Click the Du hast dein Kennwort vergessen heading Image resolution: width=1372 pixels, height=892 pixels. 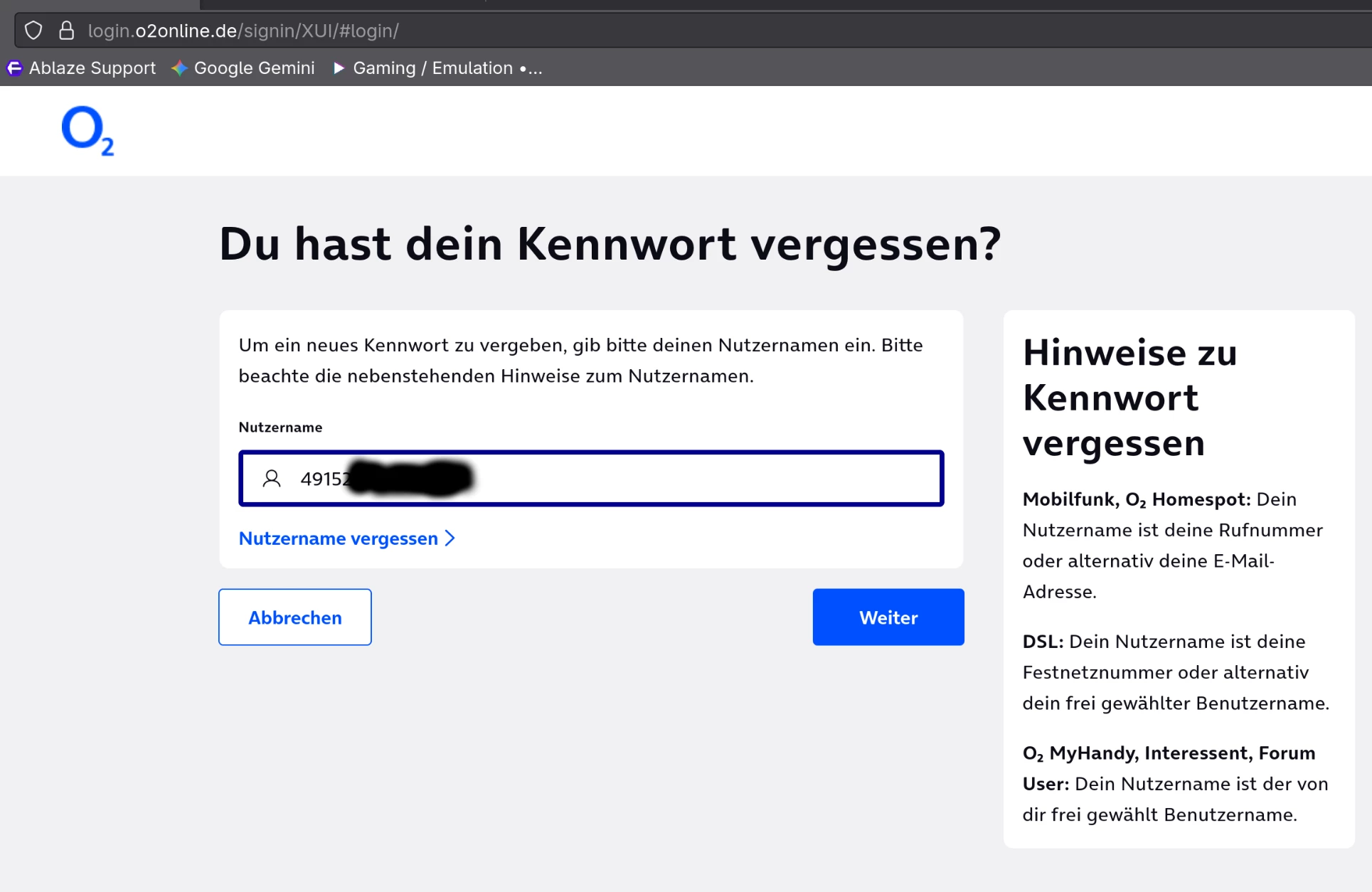pyautogui.click(x=610, y=245)
